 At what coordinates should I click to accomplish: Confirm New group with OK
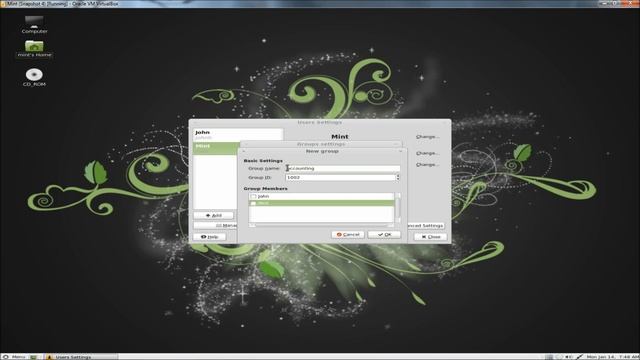[384, 234]
